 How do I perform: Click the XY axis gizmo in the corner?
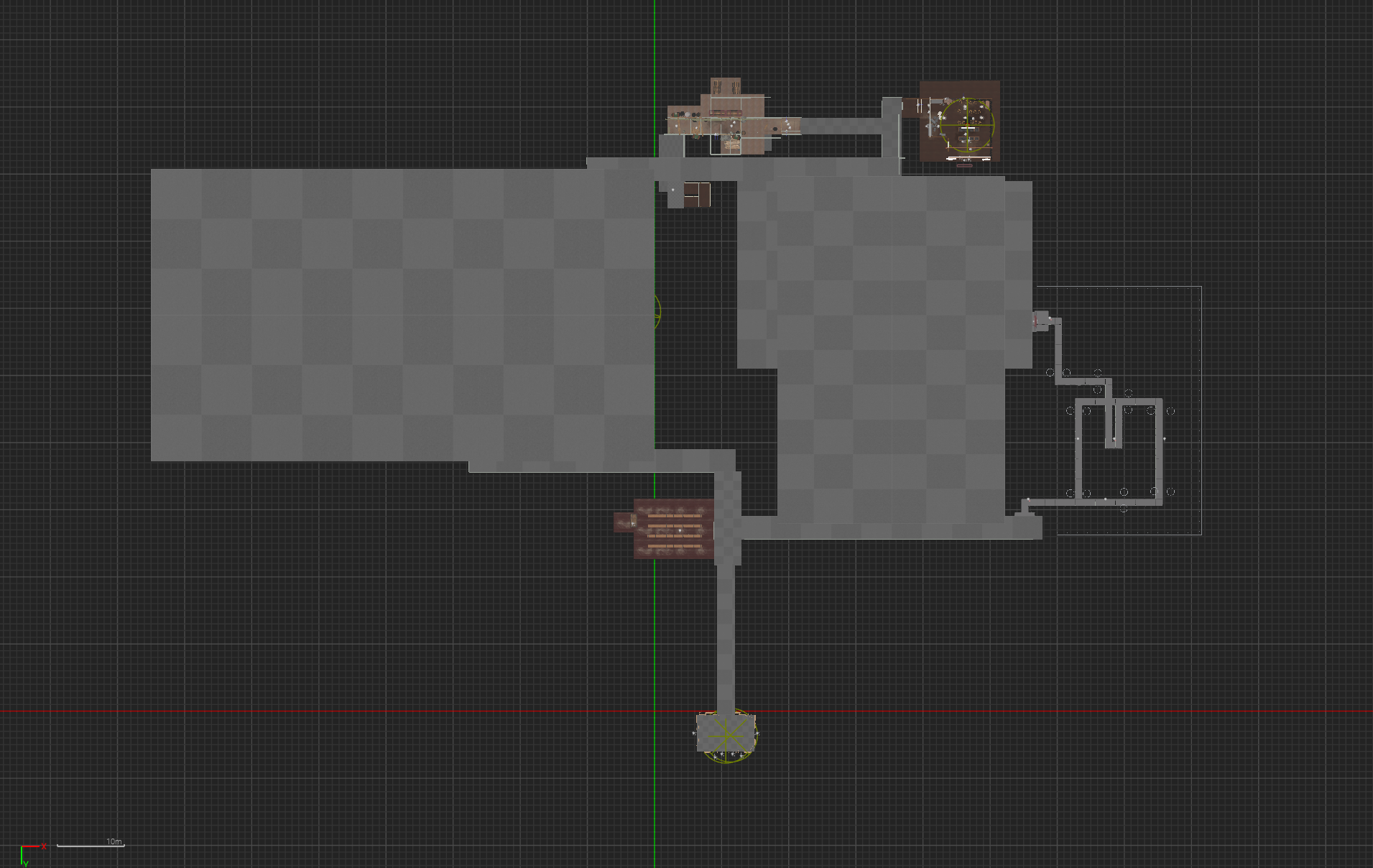coord(29,852)
